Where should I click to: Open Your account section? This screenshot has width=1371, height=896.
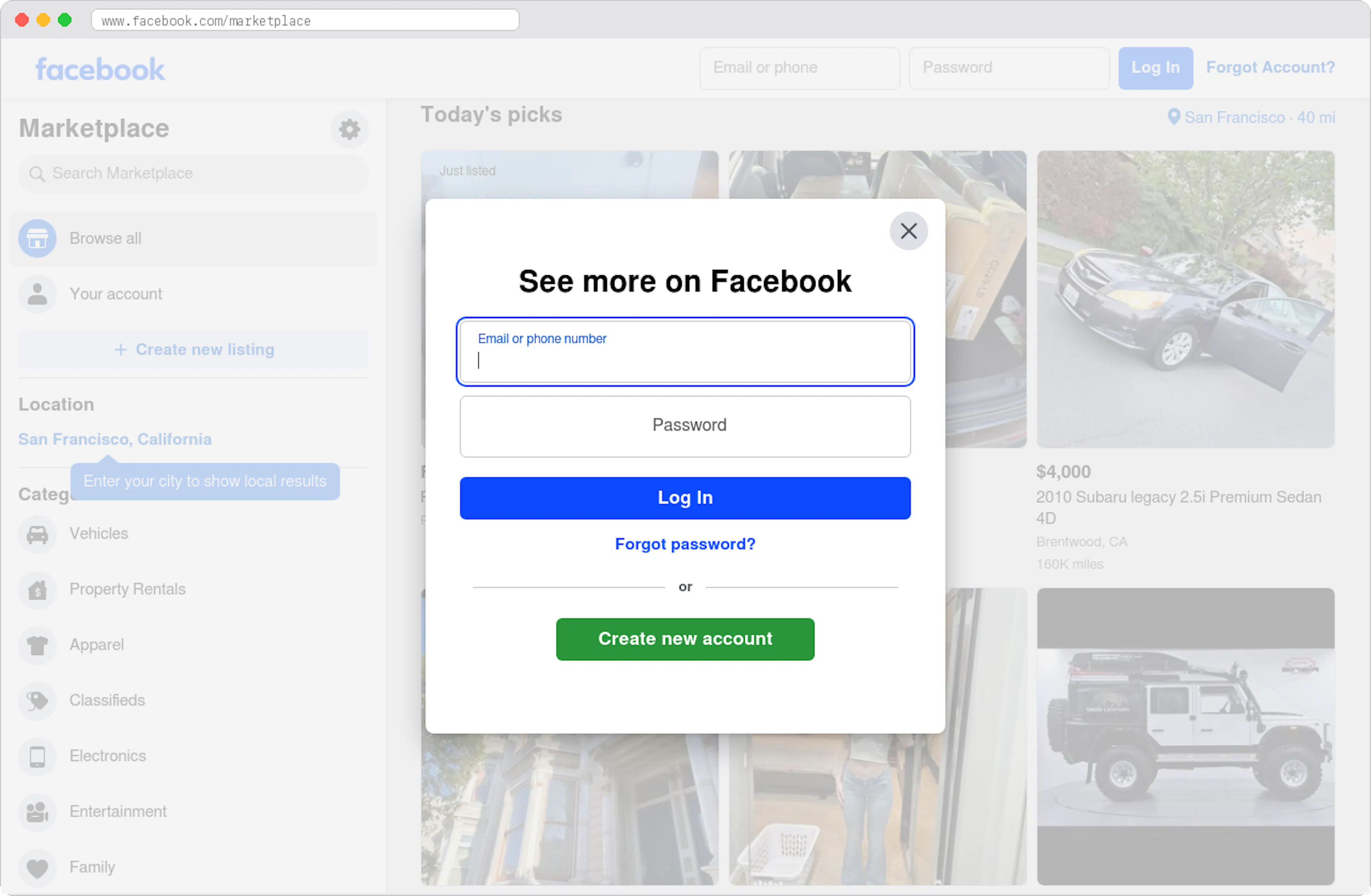[x=116, y=294]
